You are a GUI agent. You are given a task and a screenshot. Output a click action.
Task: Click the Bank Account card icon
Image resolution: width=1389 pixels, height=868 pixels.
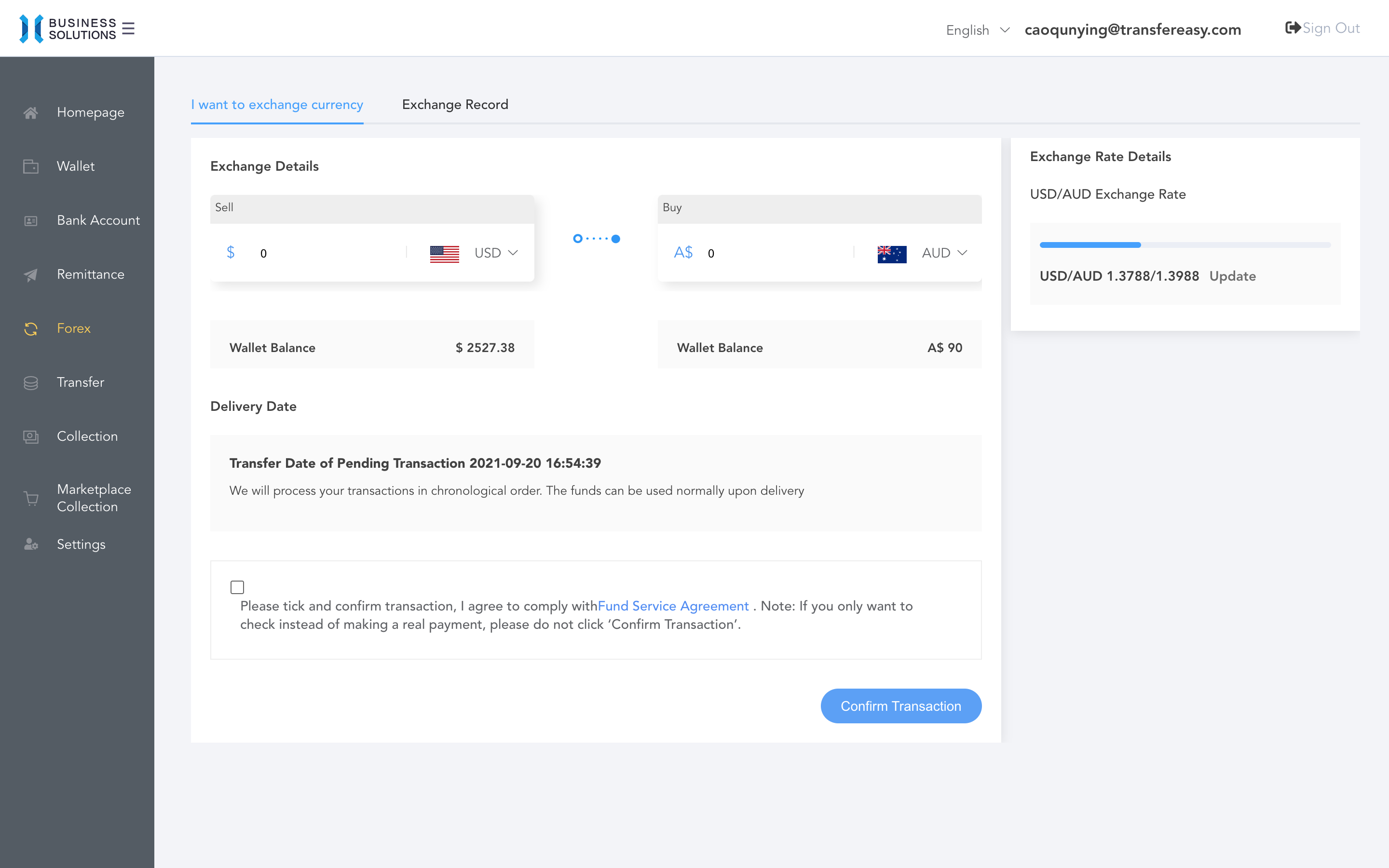[x=31, y=220]
